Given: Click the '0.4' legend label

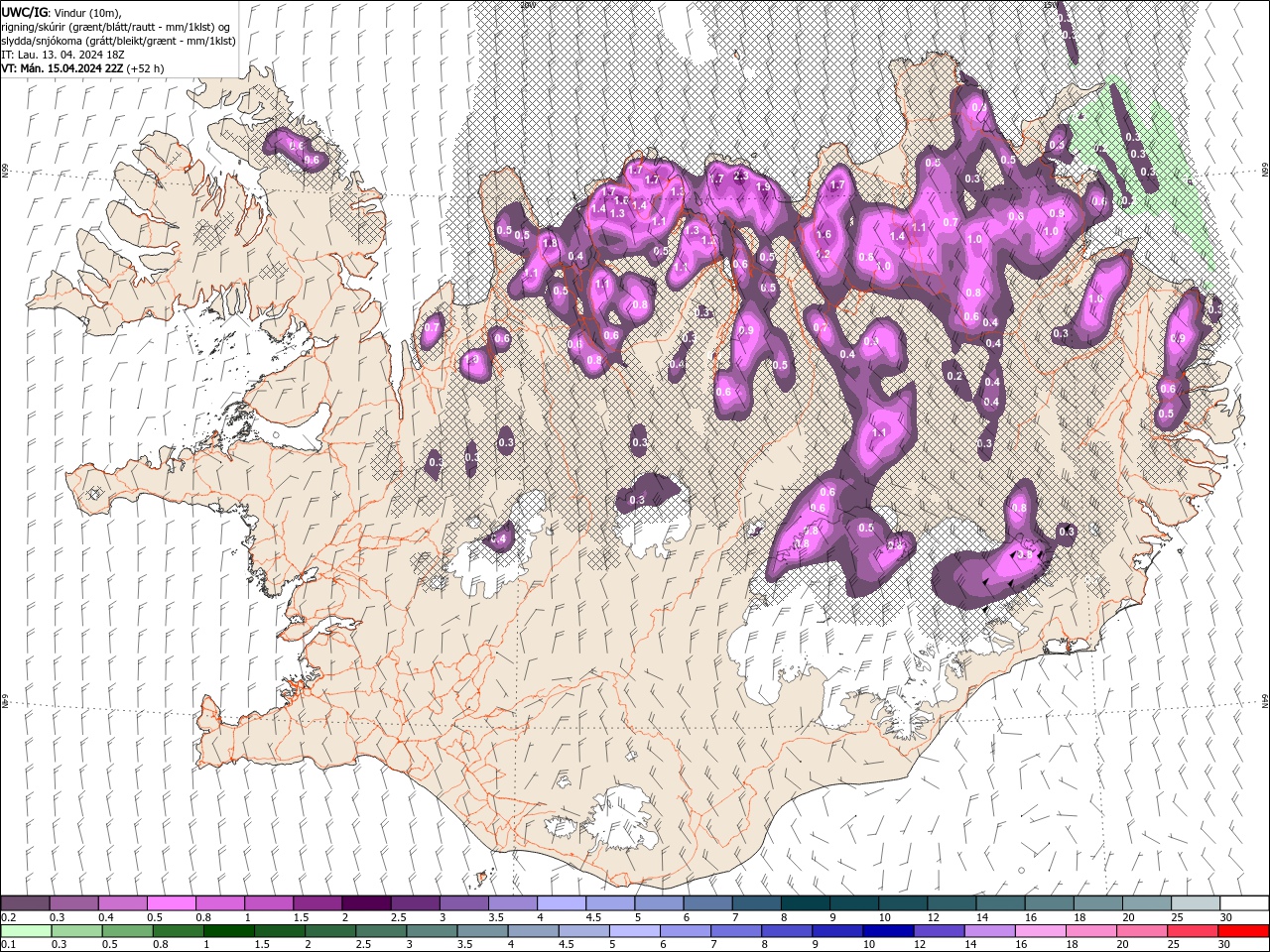Looking at the screenshot, I should pos(105,917).
